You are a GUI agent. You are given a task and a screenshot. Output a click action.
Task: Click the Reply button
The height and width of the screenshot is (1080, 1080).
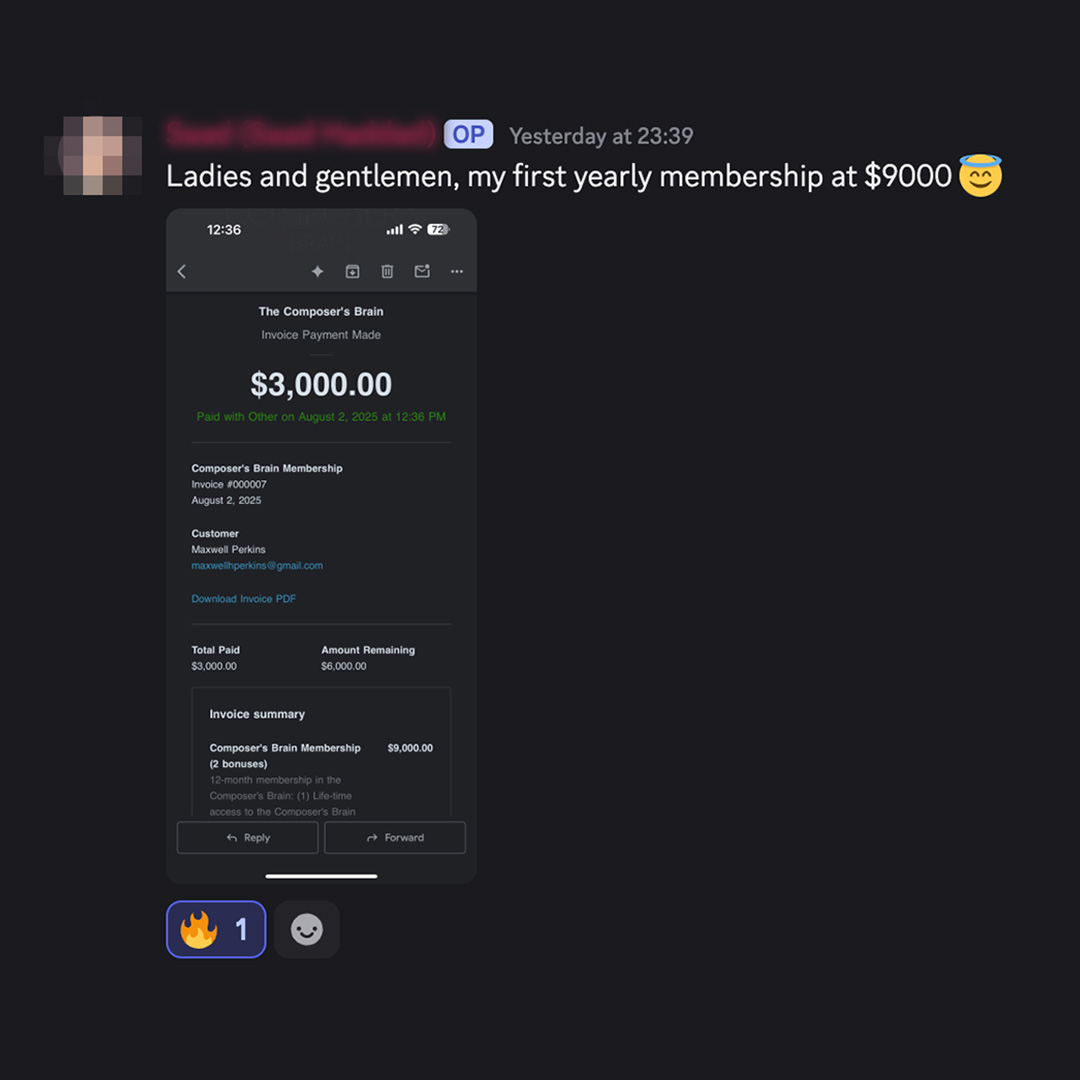(247, 838)
